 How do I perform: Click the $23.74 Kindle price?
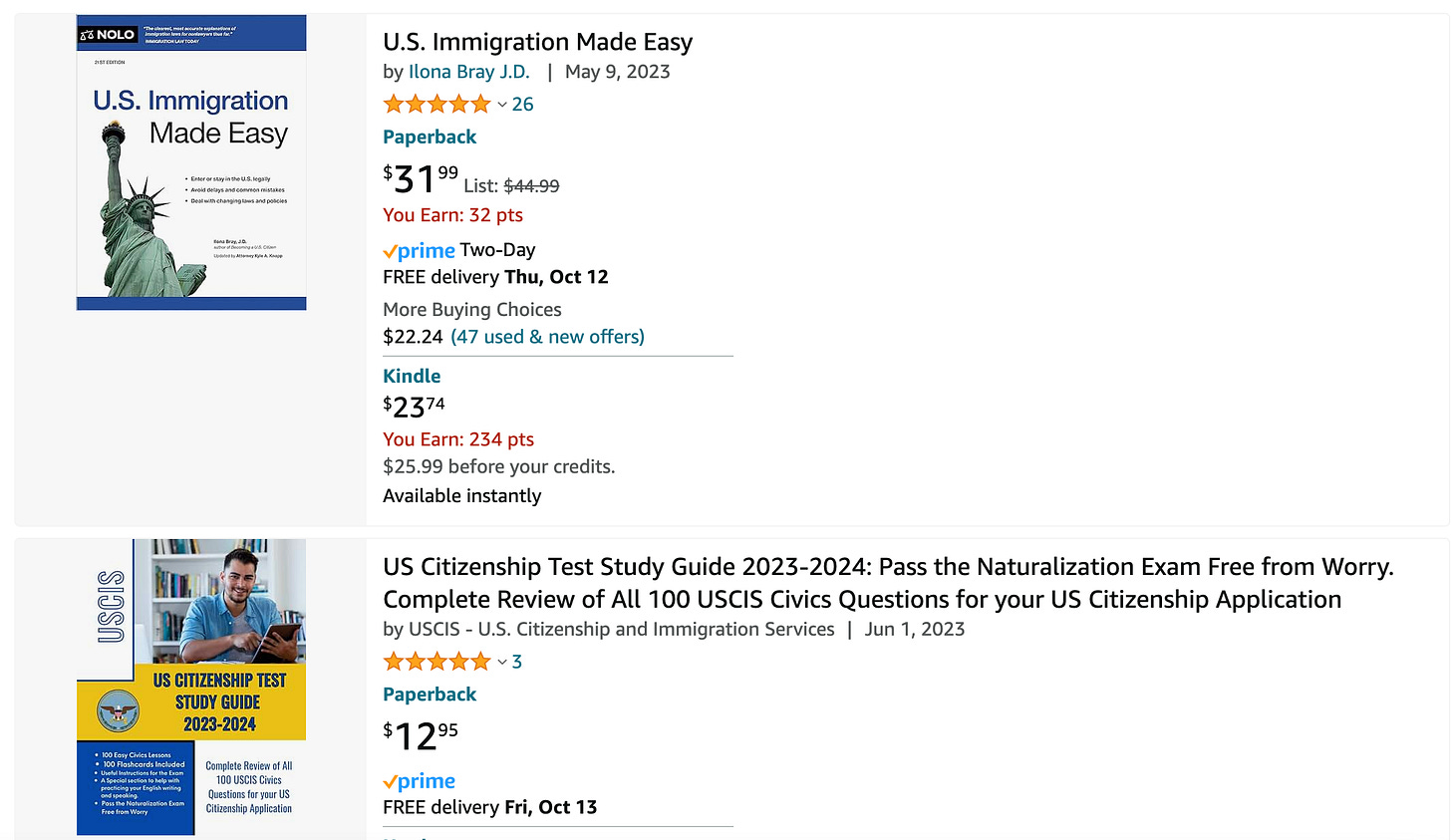pos(414,407)
